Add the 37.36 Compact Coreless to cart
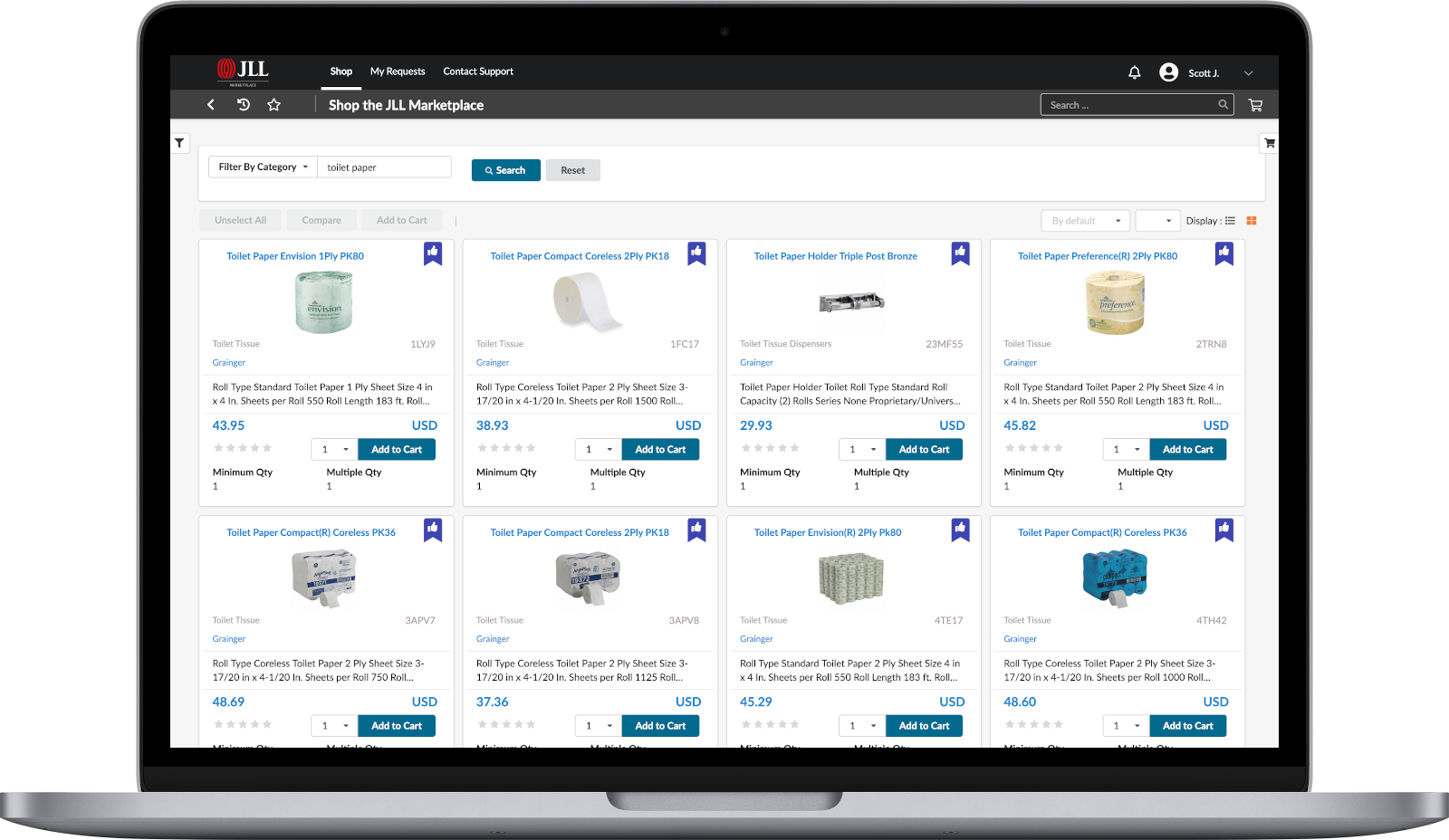The image size is (1449, 840). click(660, 726)
